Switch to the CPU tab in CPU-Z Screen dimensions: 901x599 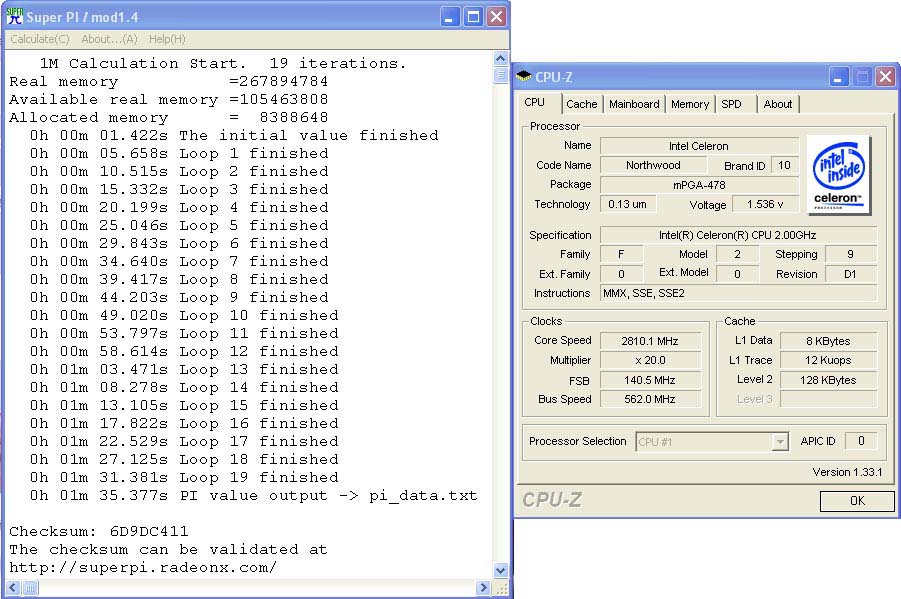(x=535, y=102)
